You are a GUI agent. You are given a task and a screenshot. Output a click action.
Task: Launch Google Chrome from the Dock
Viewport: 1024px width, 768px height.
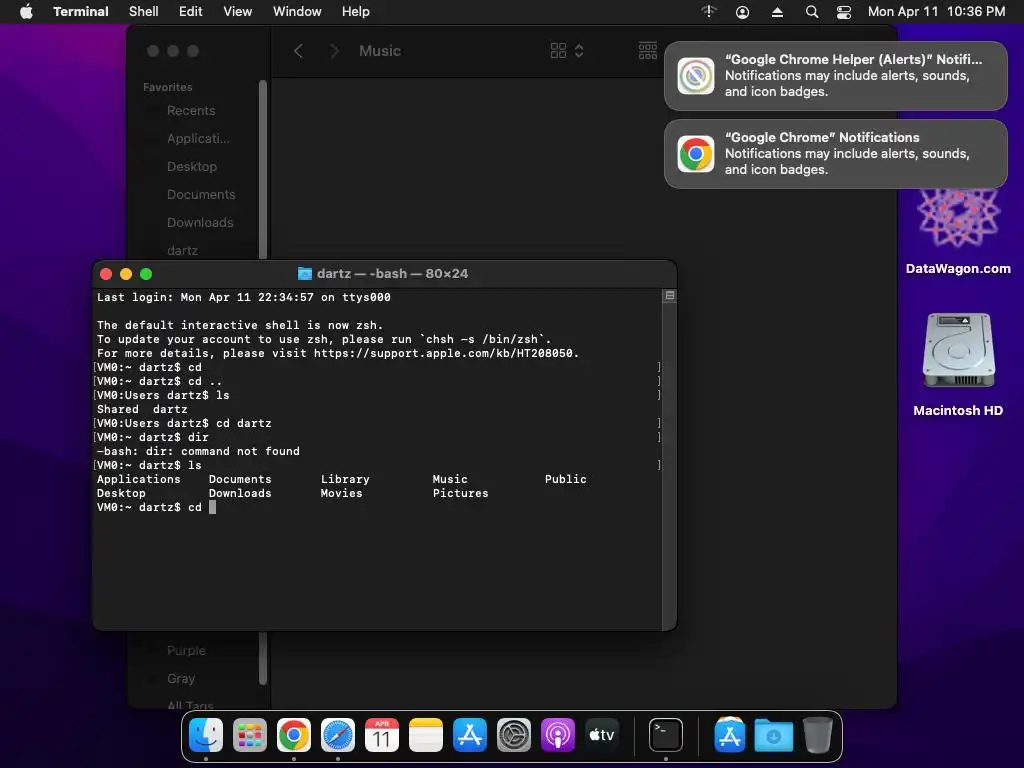pos(294,735)
